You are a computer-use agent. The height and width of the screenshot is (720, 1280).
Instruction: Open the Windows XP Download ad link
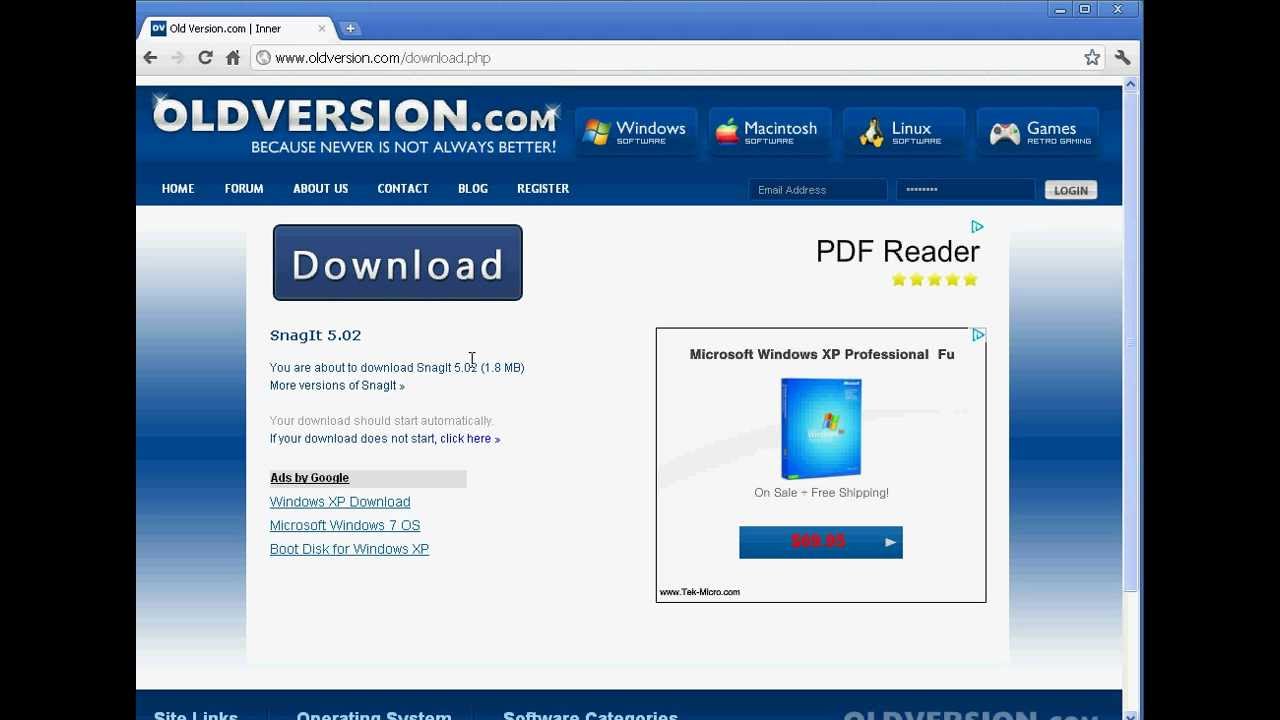pos(340,502)
